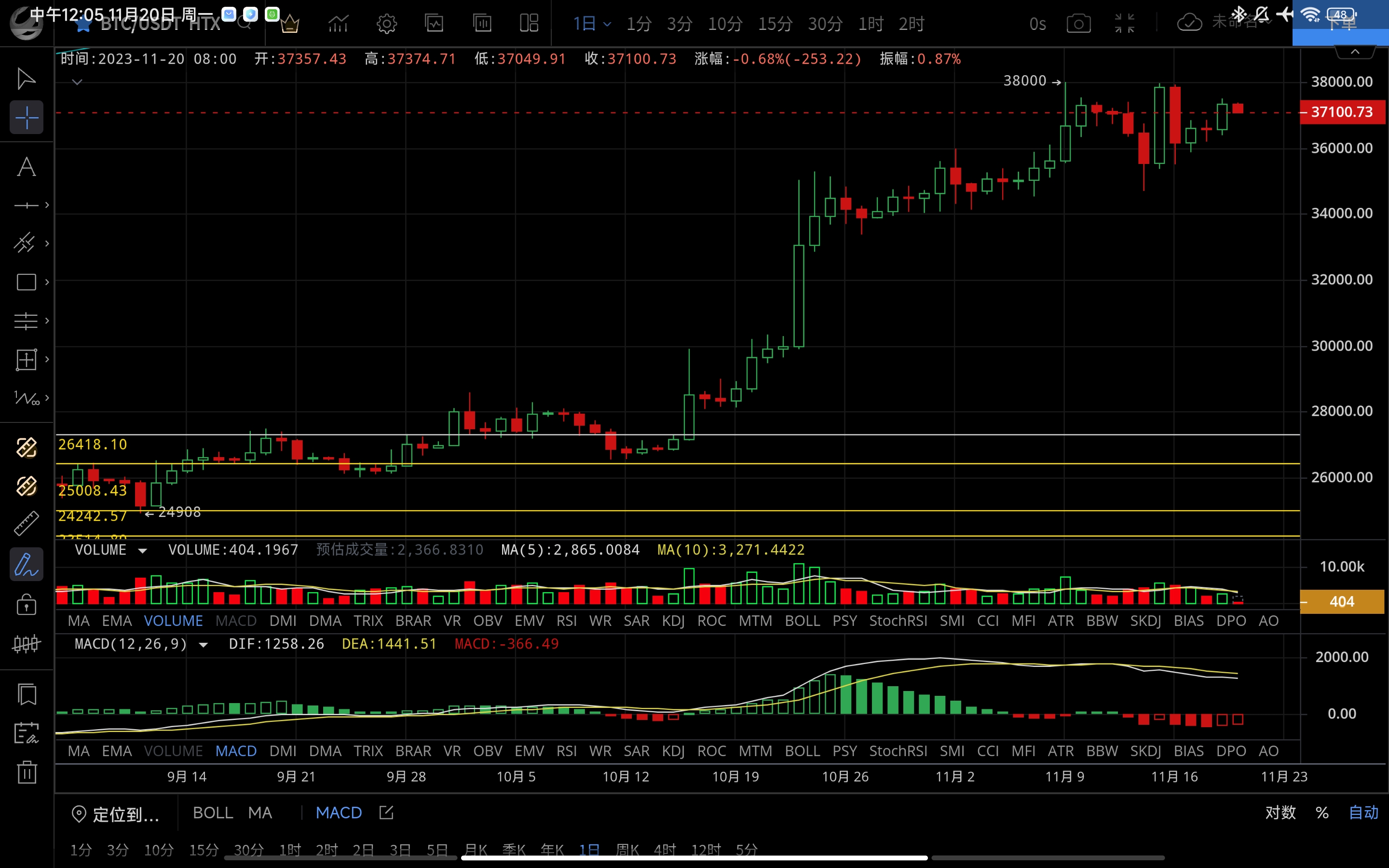This screenshot has width=1389, height=868.
Task: Delete drawings with the trash icon
Action: coord(27,772)
